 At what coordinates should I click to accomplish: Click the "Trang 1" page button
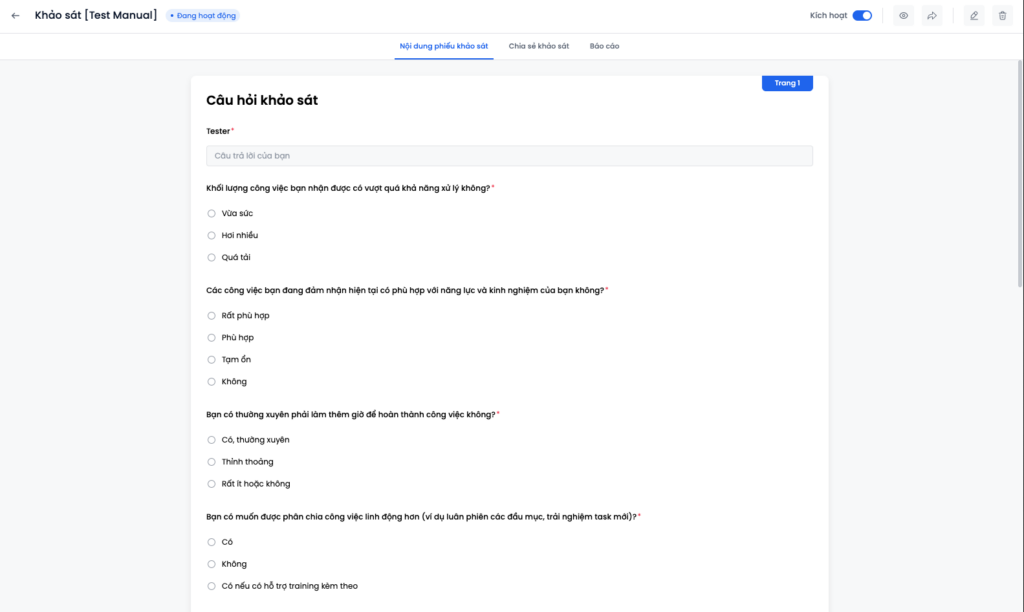click(x=787, y=83)
